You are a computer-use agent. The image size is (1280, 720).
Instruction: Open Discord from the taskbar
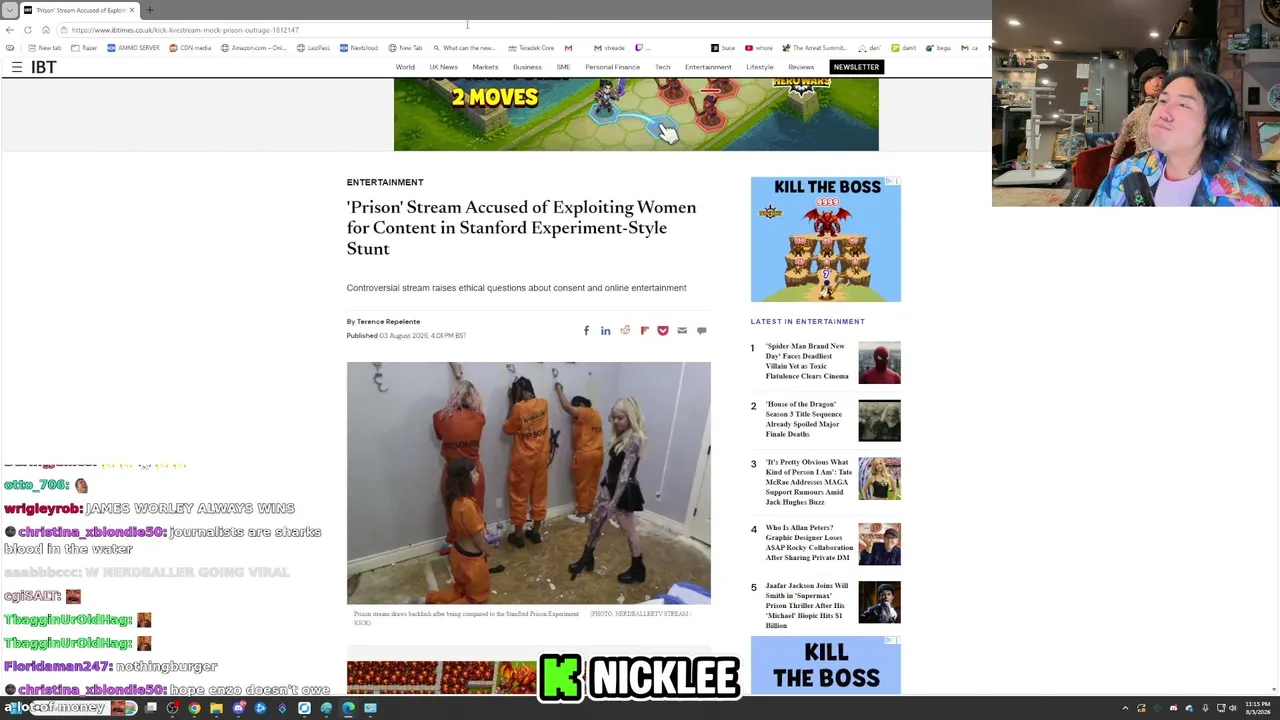238,708
